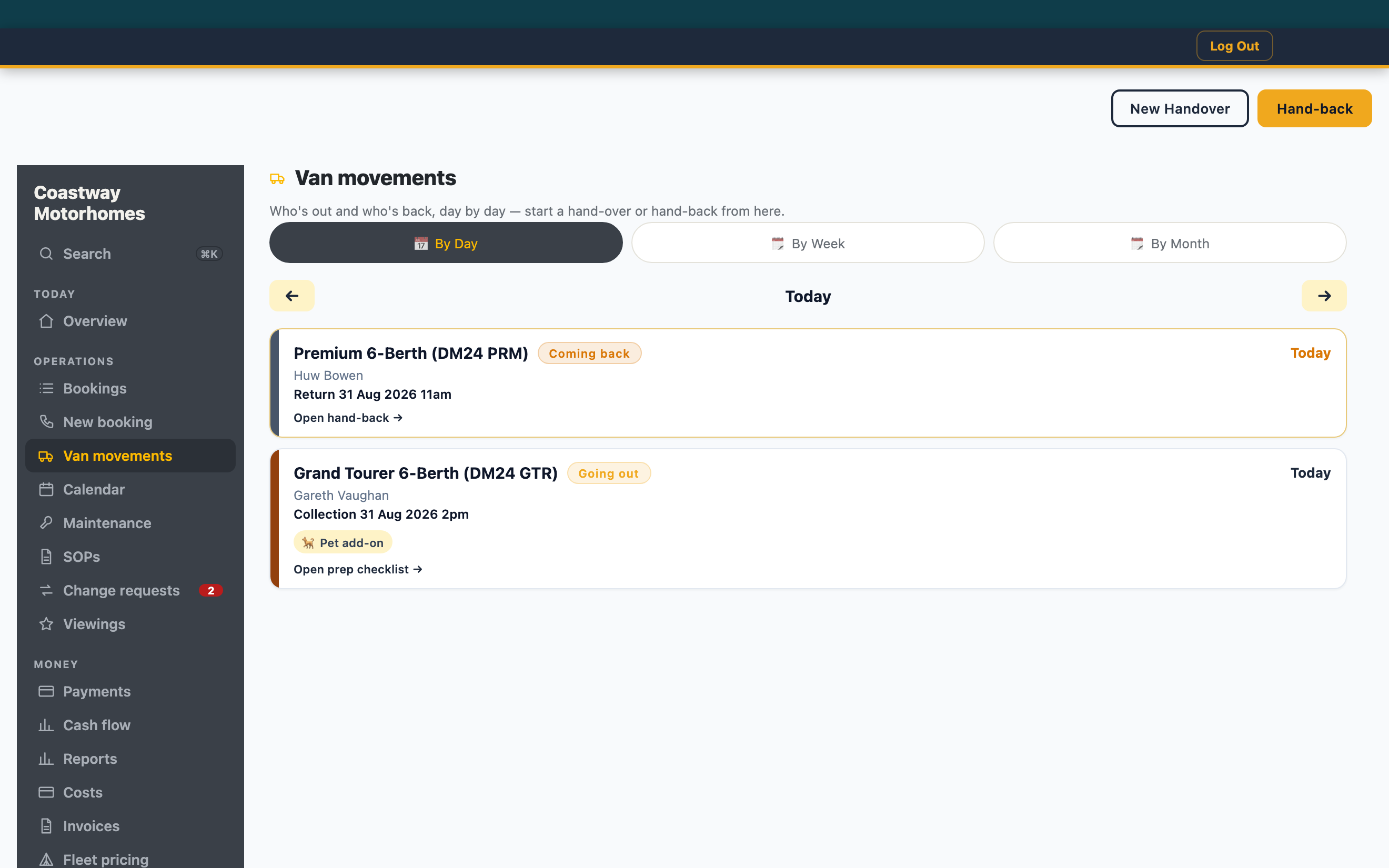Open Calendar icon in Operations section

46,490
